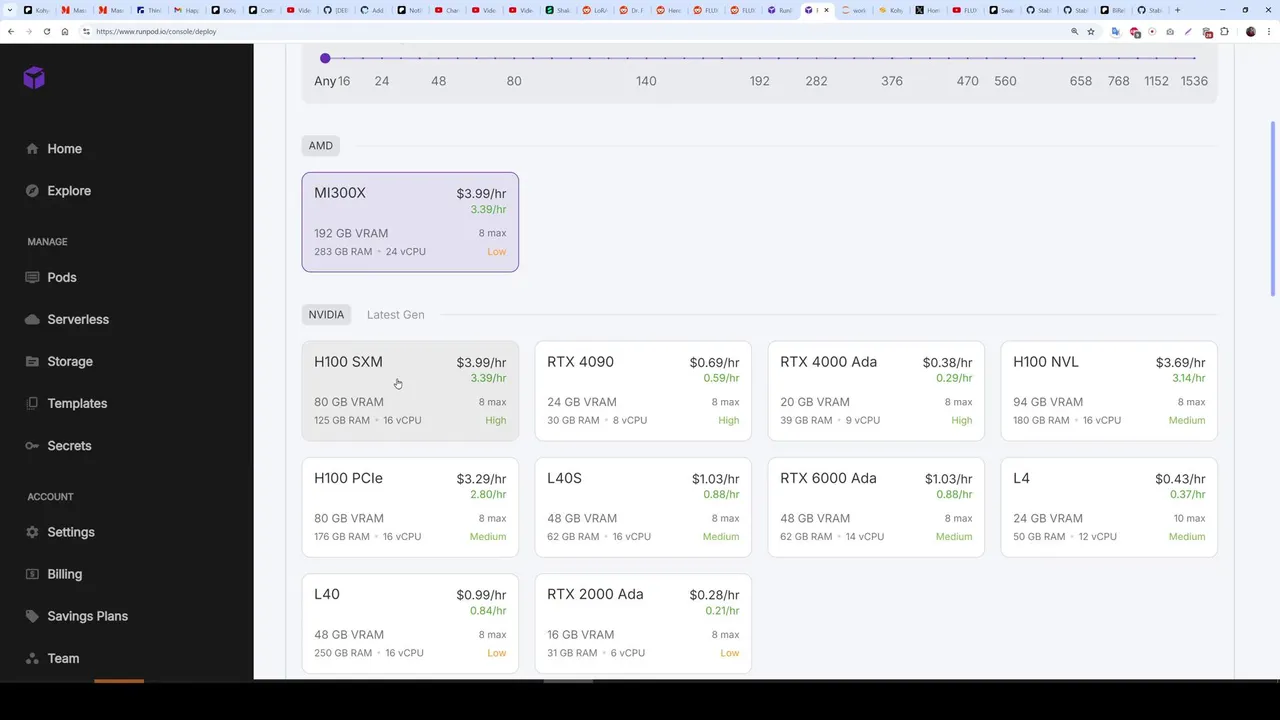Open the tab search dropdown arrow
Viewport: 1280px width, 720px height.
pos(9,10)
